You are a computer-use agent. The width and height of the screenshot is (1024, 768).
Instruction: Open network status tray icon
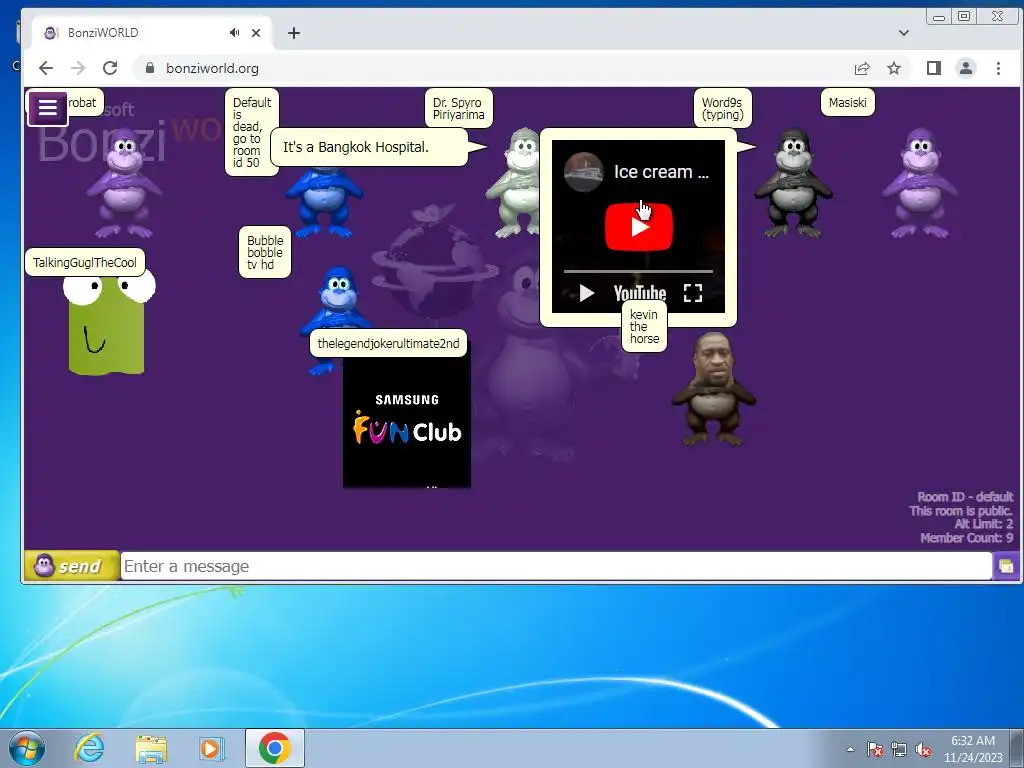click(899, 749)
